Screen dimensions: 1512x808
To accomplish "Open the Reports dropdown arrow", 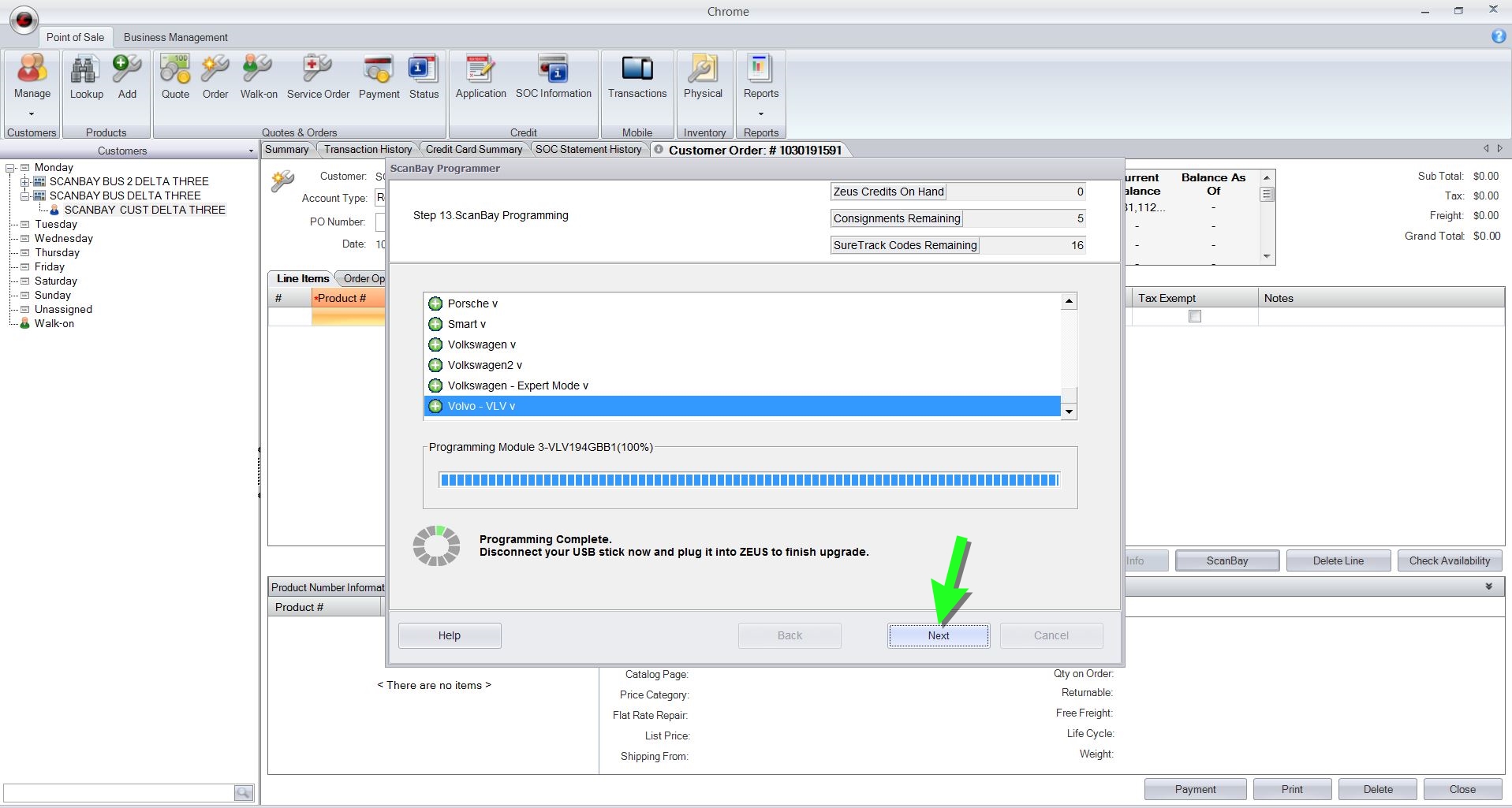I will (x=760, y=114).
